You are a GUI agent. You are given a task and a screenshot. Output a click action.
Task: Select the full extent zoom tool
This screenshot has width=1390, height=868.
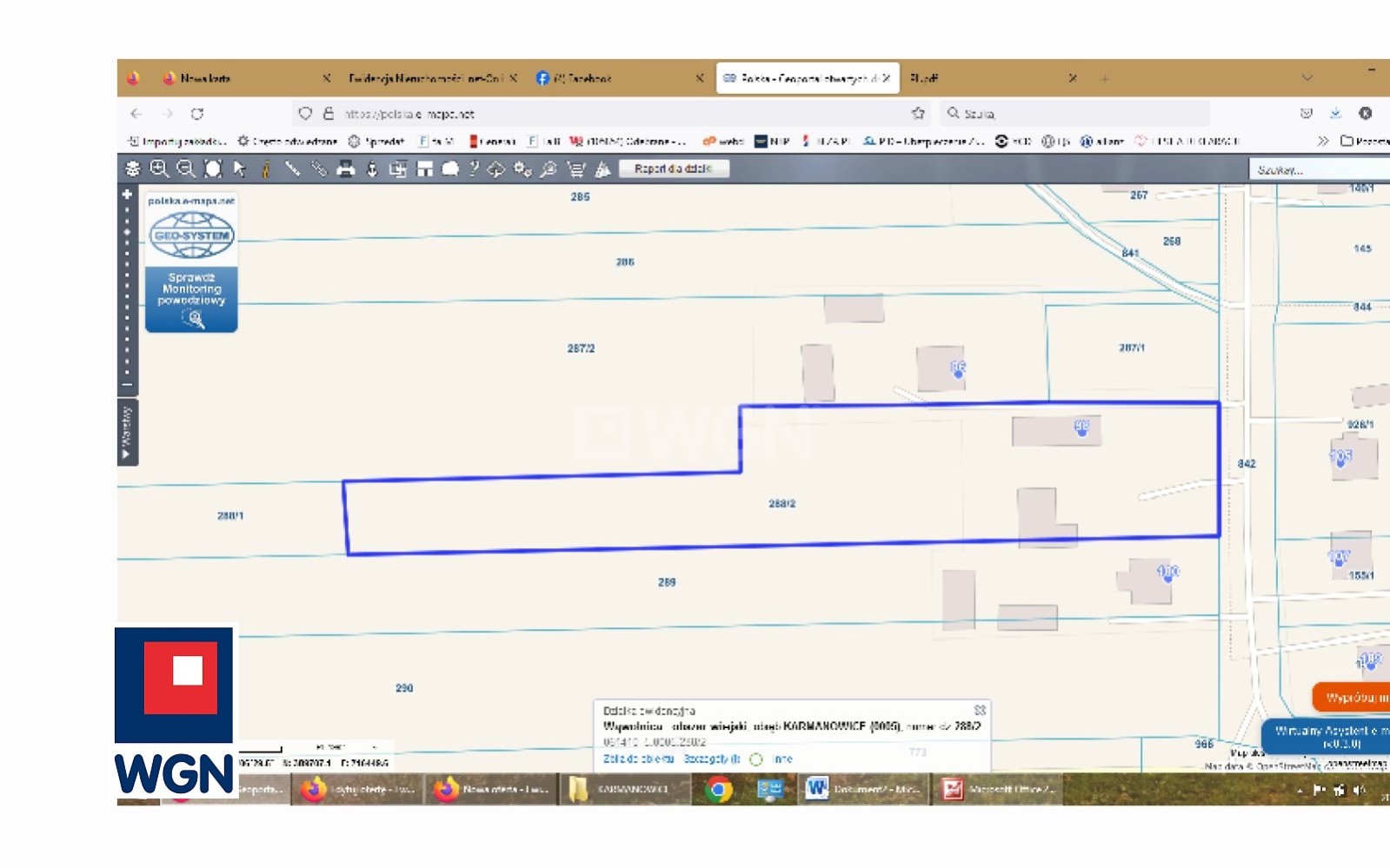click(x=213, y=169)
